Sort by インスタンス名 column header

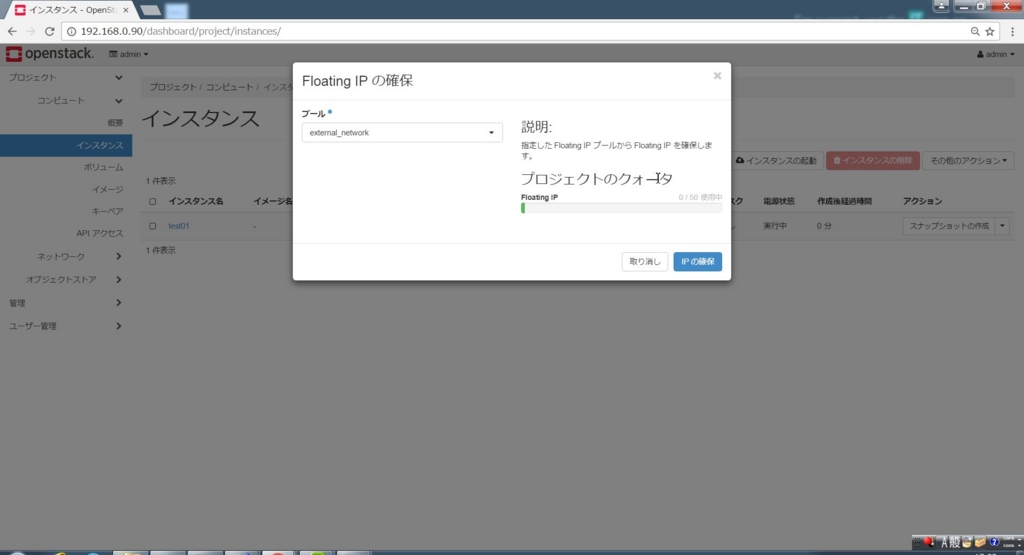coord(196,201)
